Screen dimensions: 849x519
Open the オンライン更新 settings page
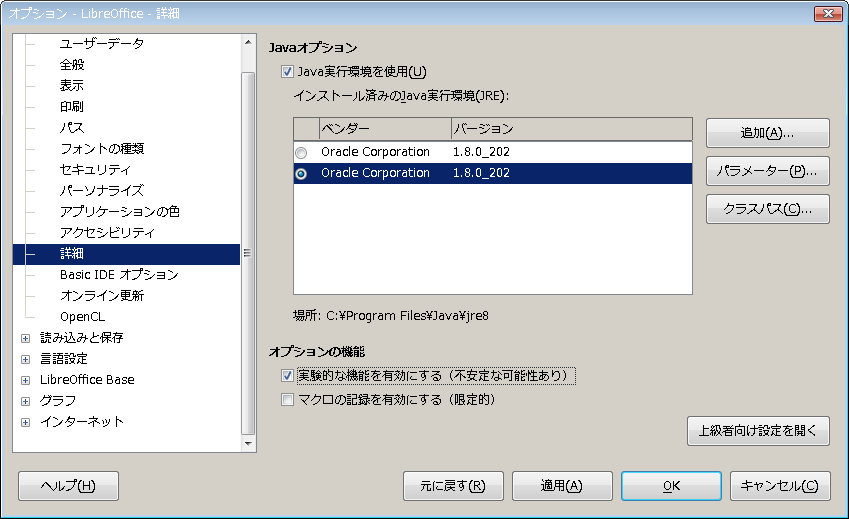[102, 295]
